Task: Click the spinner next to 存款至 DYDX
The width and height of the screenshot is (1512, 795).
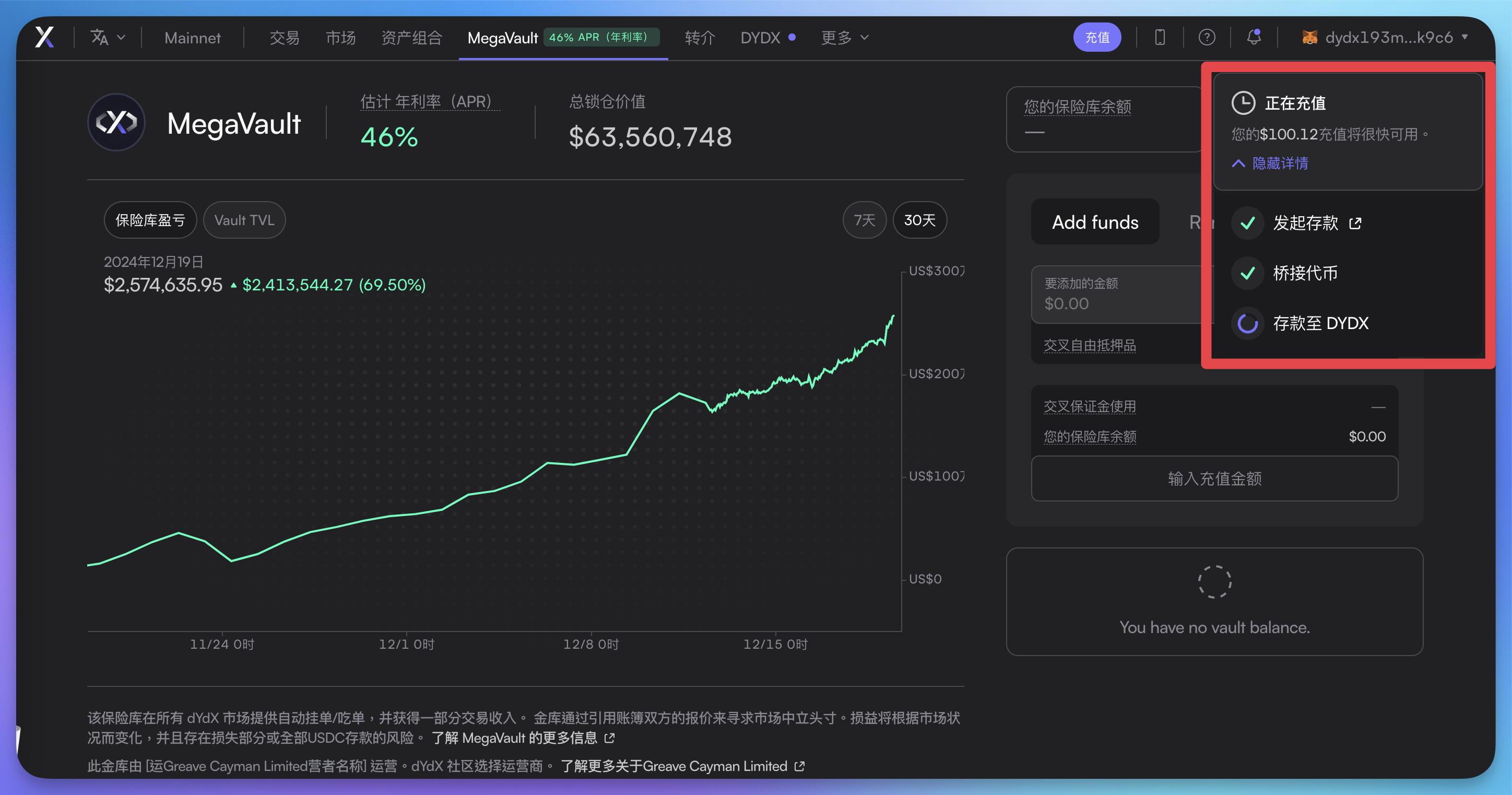Action: tap(1248, 323)
